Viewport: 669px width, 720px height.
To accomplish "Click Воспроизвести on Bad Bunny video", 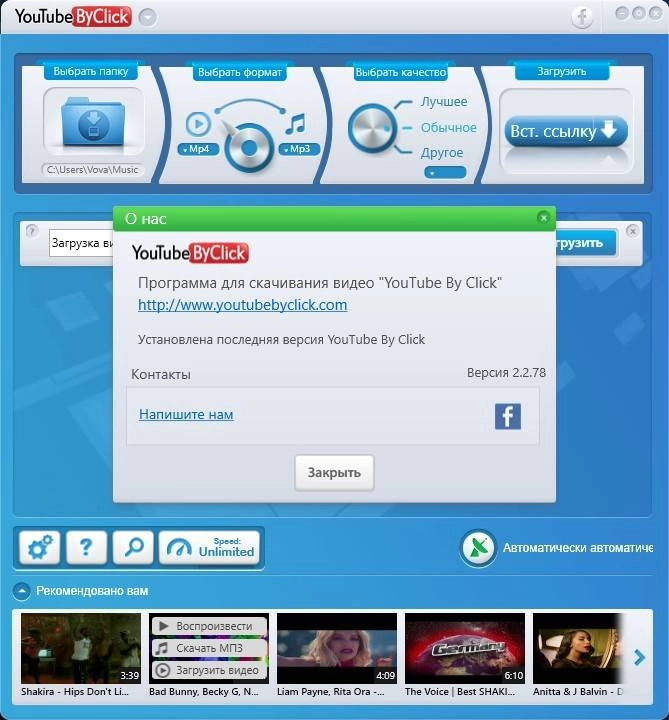I will [x=209, y=626].
